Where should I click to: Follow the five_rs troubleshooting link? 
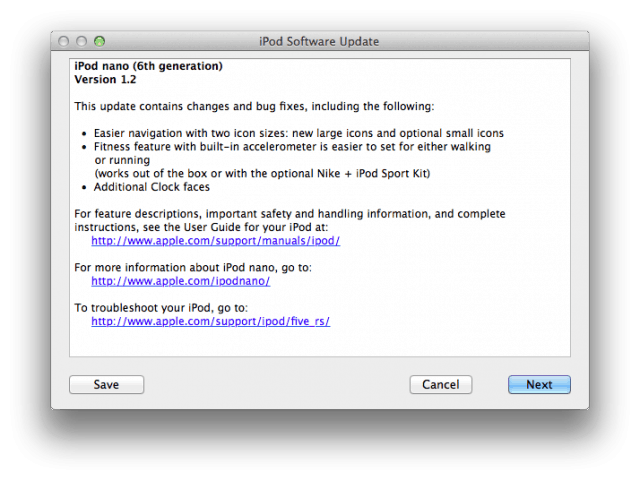tap(210, 321)
